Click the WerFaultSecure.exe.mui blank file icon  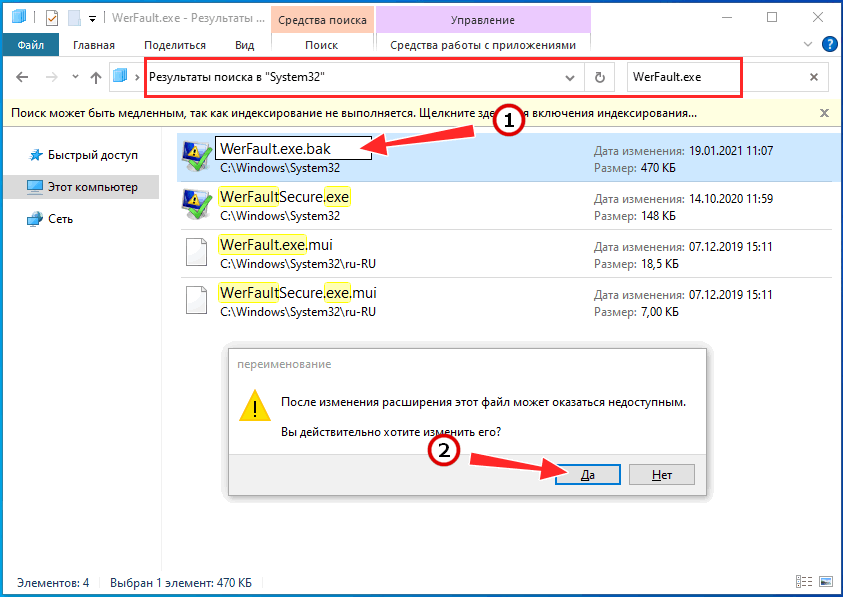[x=196, y=300]
